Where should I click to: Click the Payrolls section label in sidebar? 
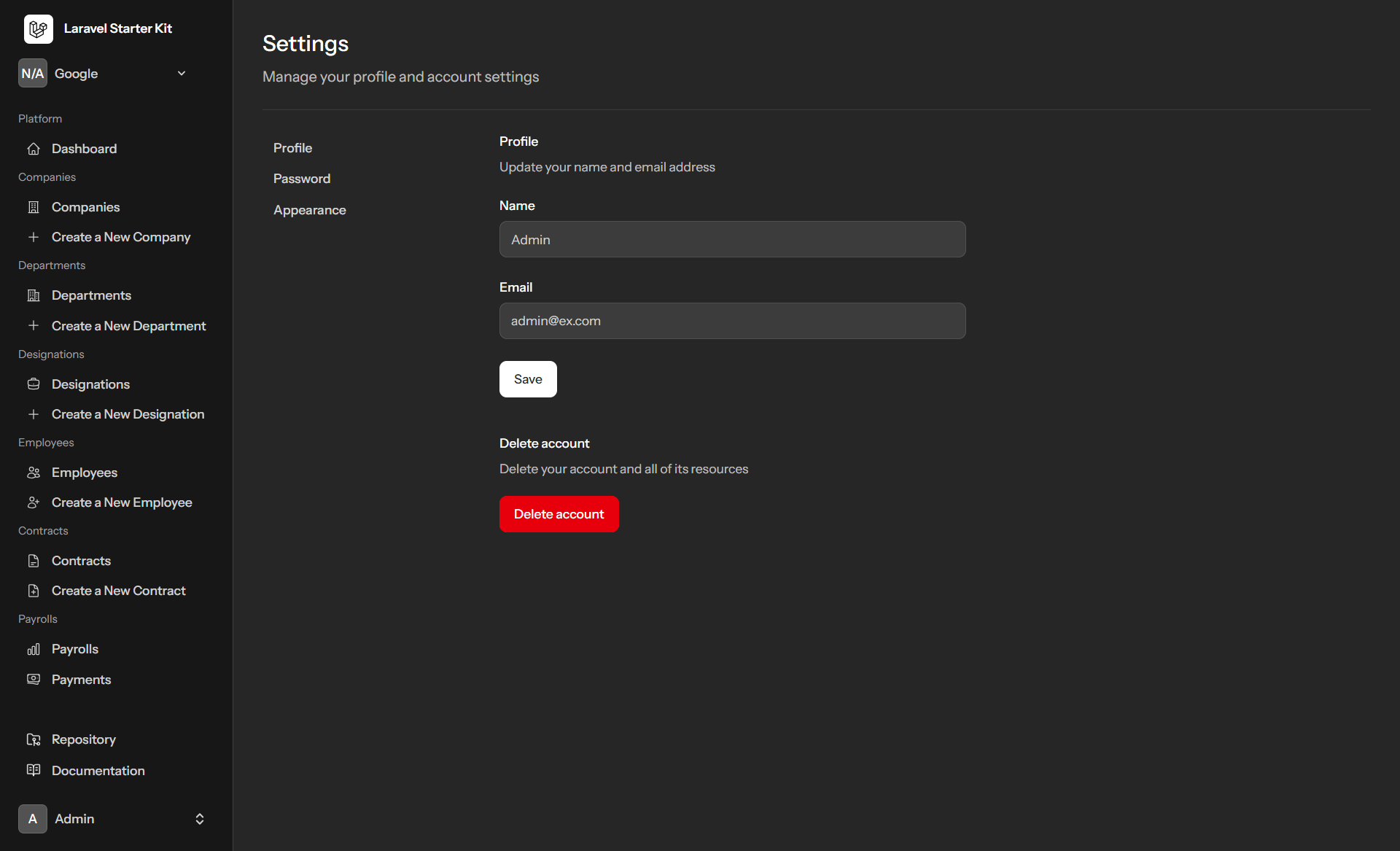(x=38, y=619)
